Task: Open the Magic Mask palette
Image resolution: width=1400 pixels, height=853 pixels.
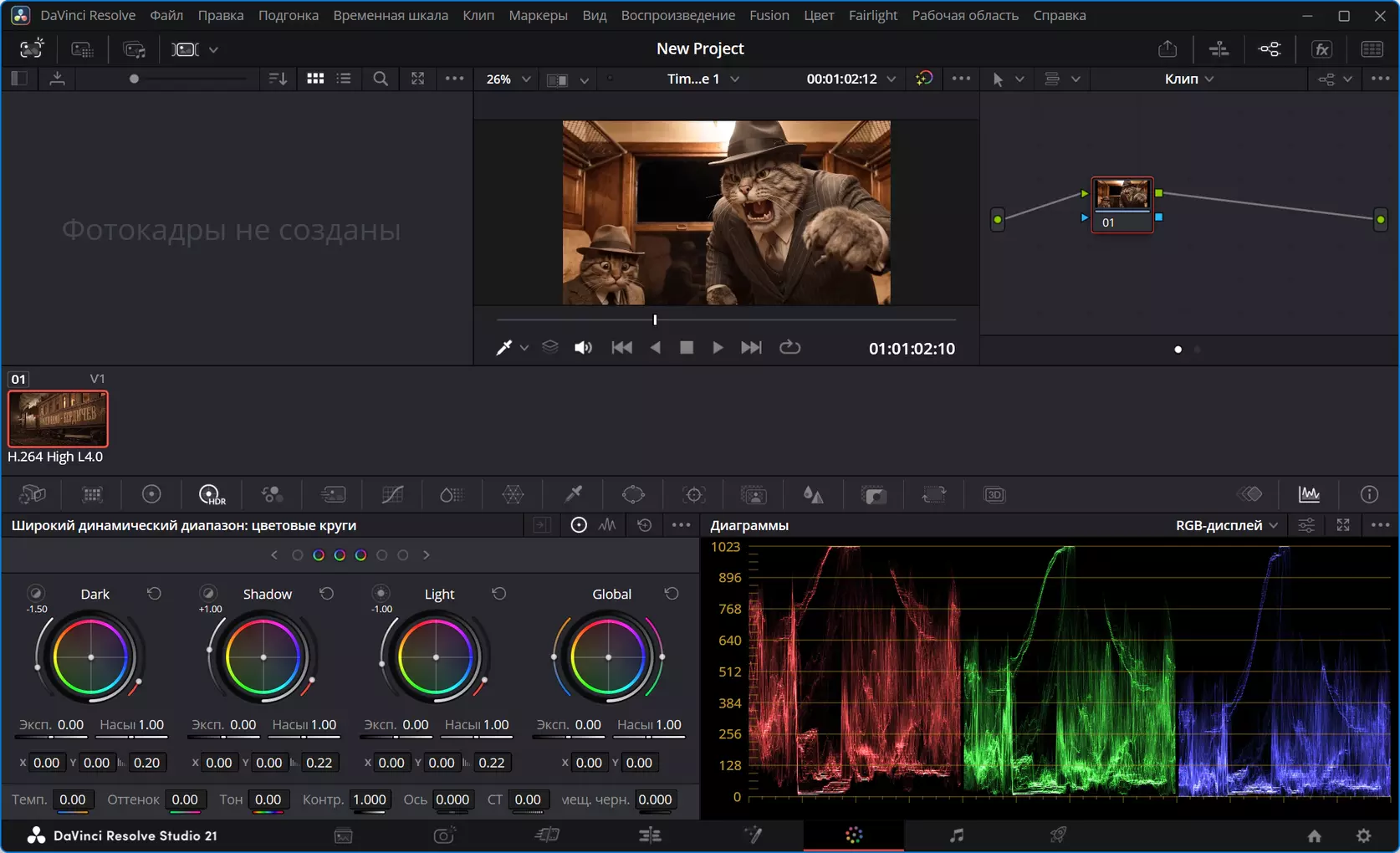Action: click(754, 495)
